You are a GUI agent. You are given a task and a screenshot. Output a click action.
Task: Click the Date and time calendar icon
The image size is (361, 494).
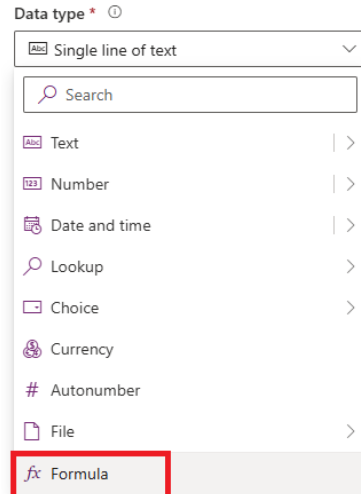32,225
